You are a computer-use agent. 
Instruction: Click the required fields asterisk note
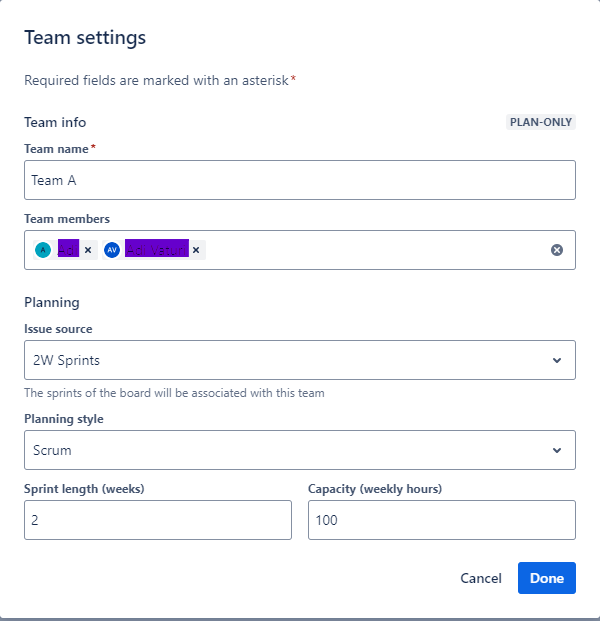coord(160,80)
